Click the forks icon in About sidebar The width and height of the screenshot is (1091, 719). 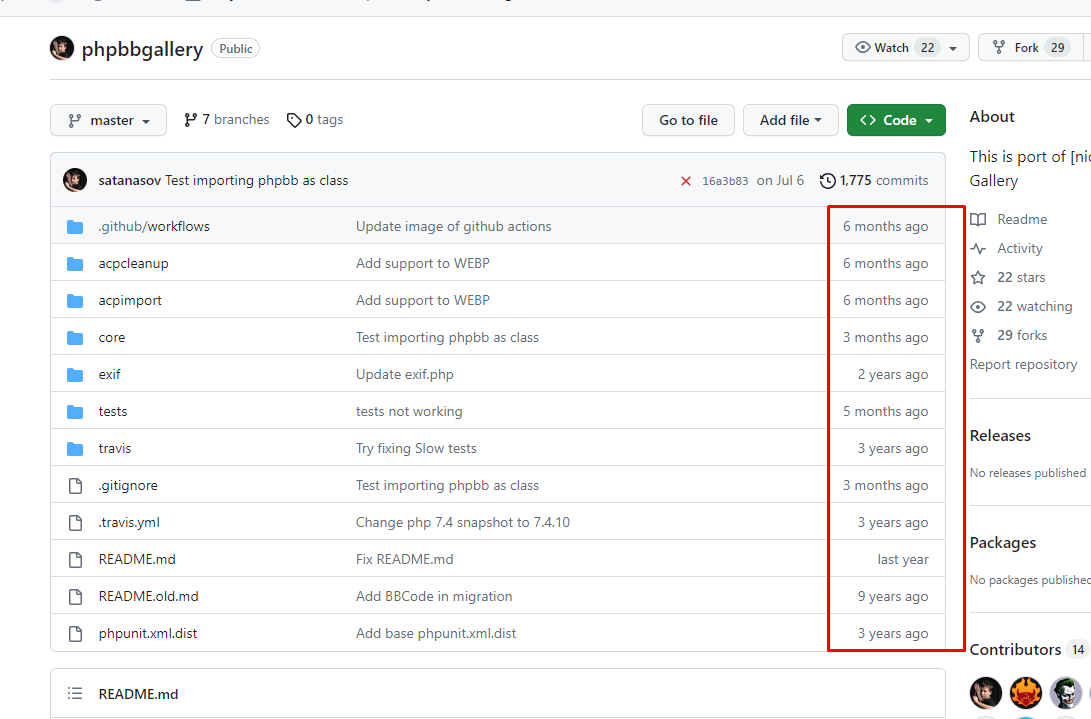pyautogui.click(x=978, y=335)
